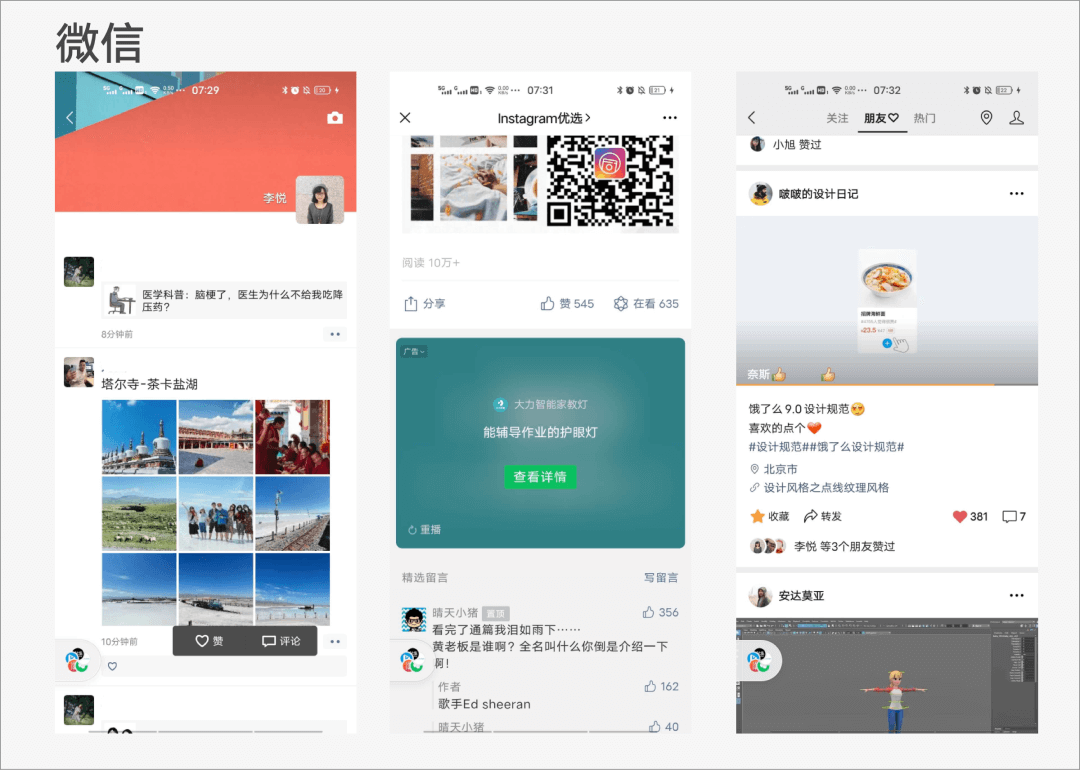
Task: View the railway track photo in the grid
Action: point(292,514)
